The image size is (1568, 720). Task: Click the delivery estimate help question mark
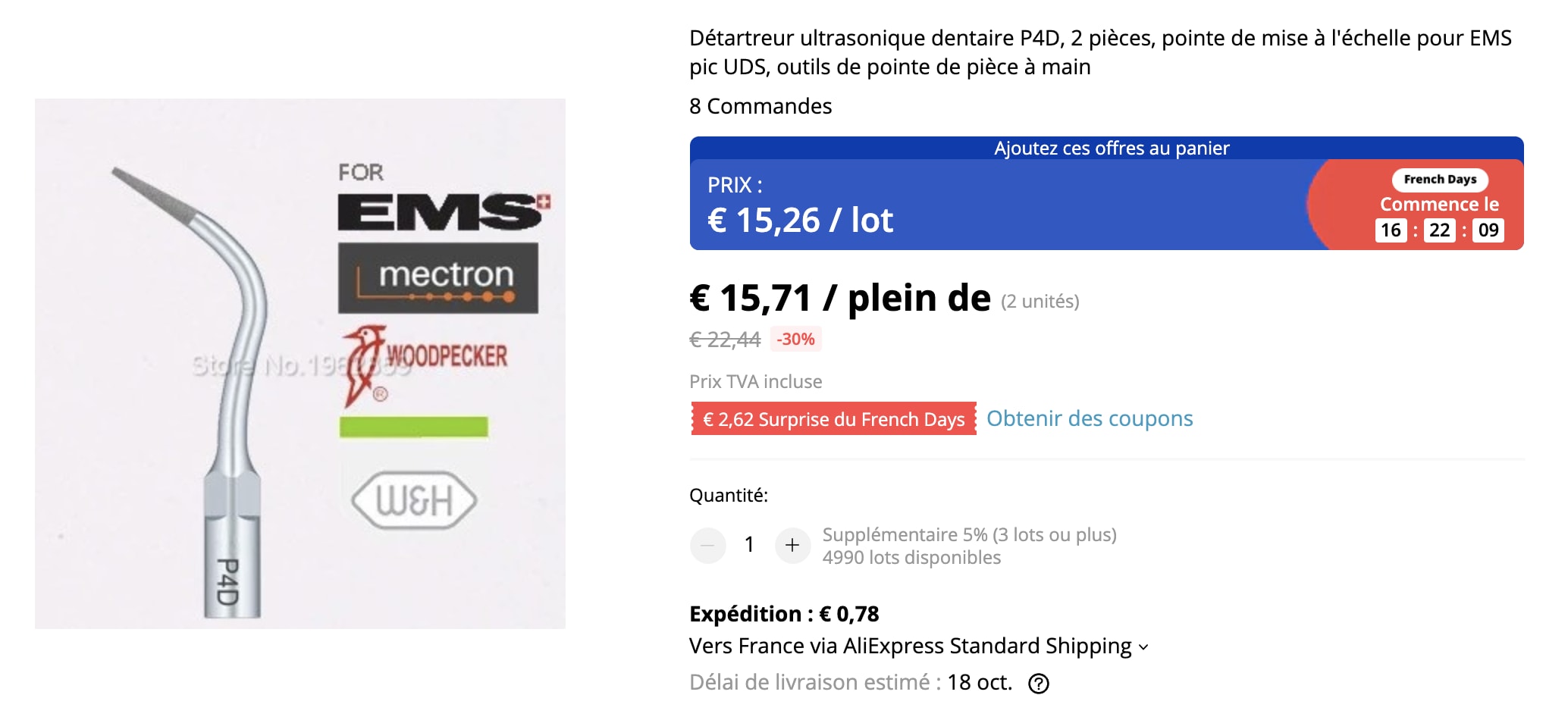coord(1038,684)
